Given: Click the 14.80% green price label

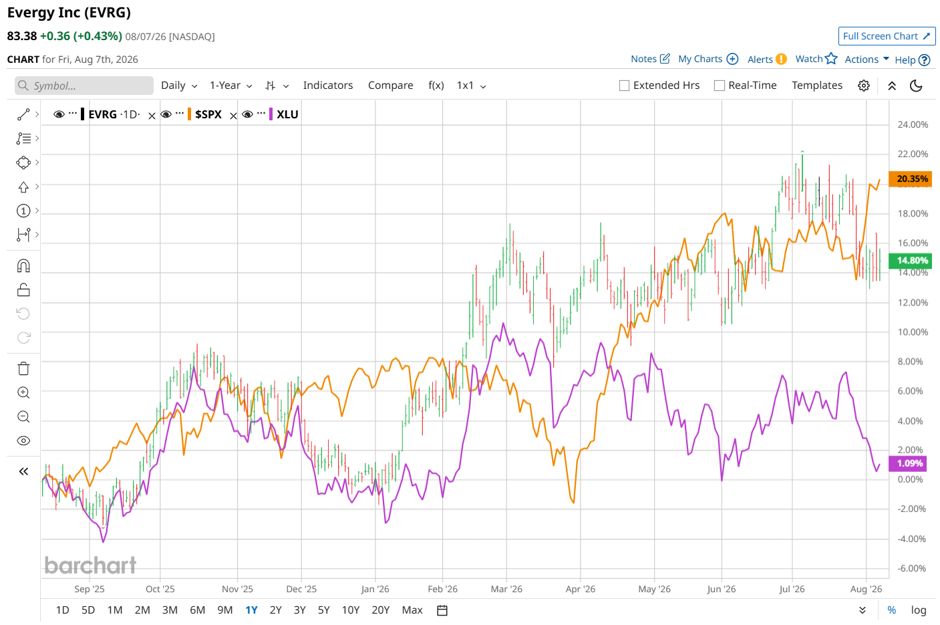Looking at the screenshot, I should click(x=910, y=261).
